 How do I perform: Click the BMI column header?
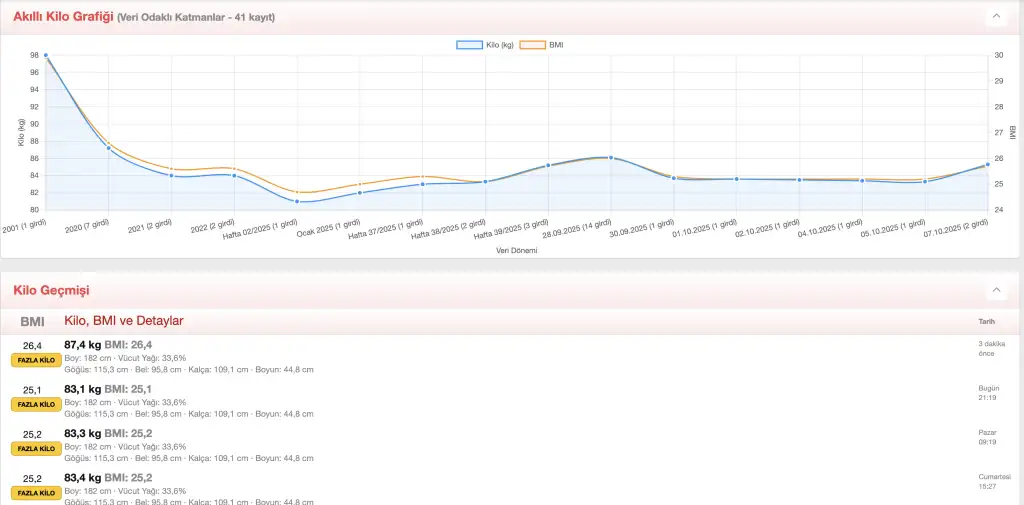point(32,321)
